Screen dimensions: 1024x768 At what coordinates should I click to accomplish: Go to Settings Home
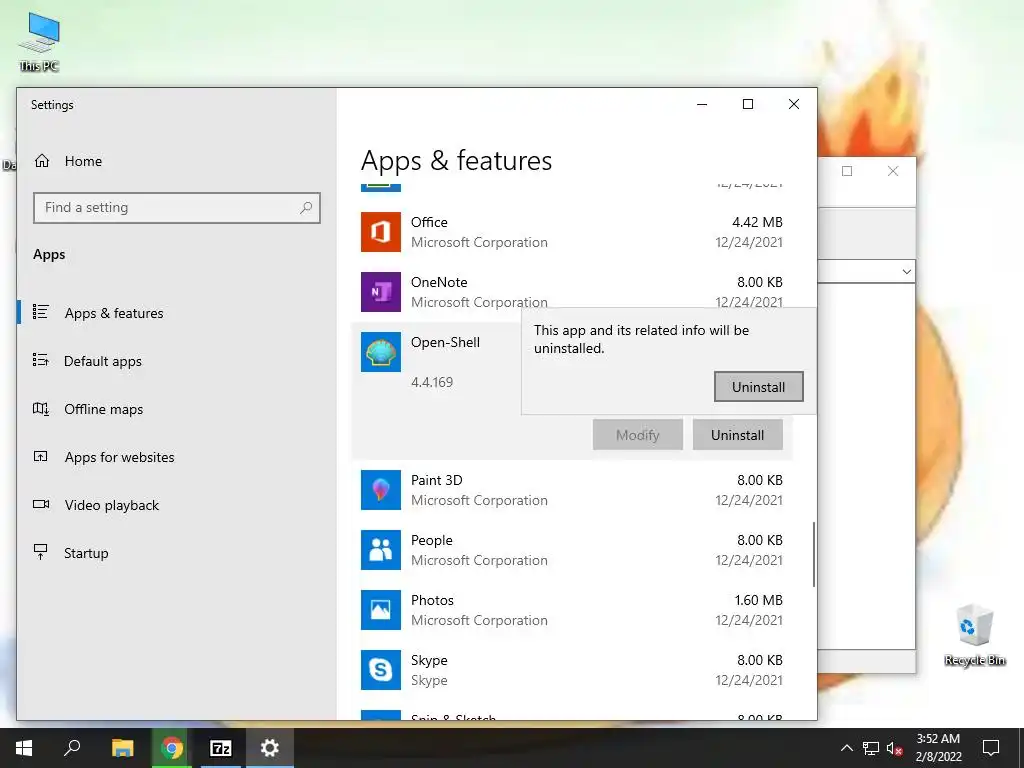tap(83, 161)
